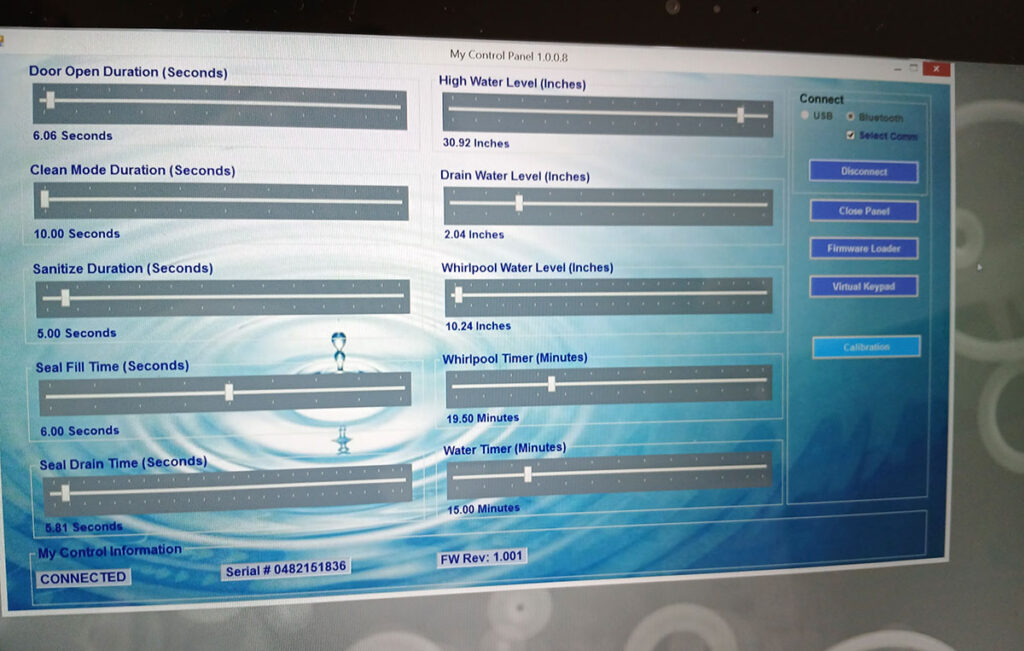The height and width of the screenshot is (651, 1024).
Task: Maximize the My Control Panel window
Action: click(914, 68)
